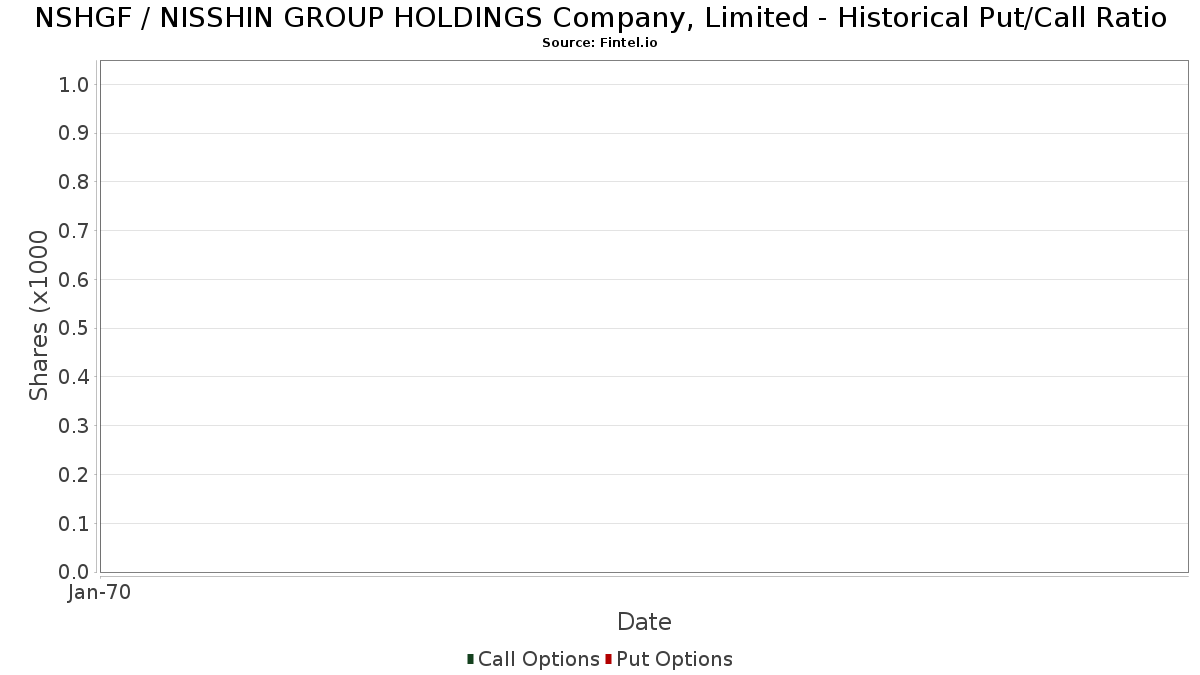Toggle the Put Options legend label
Viewport: 1200px width, 675px height.
(675, 659)
